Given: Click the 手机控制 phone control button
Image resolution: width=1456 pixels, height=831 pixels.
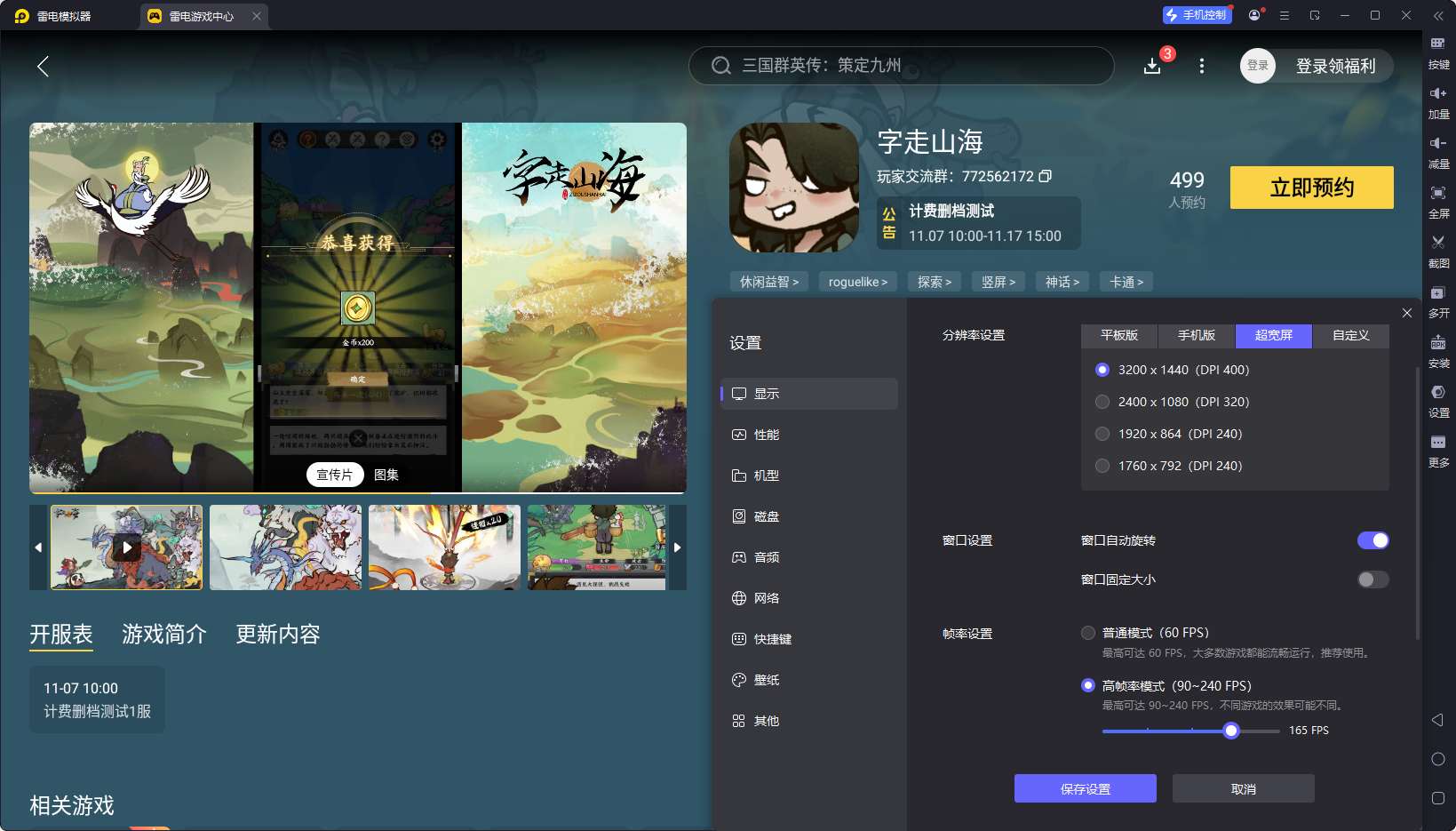Looking at the screenshot, I should pos(1197,15).
